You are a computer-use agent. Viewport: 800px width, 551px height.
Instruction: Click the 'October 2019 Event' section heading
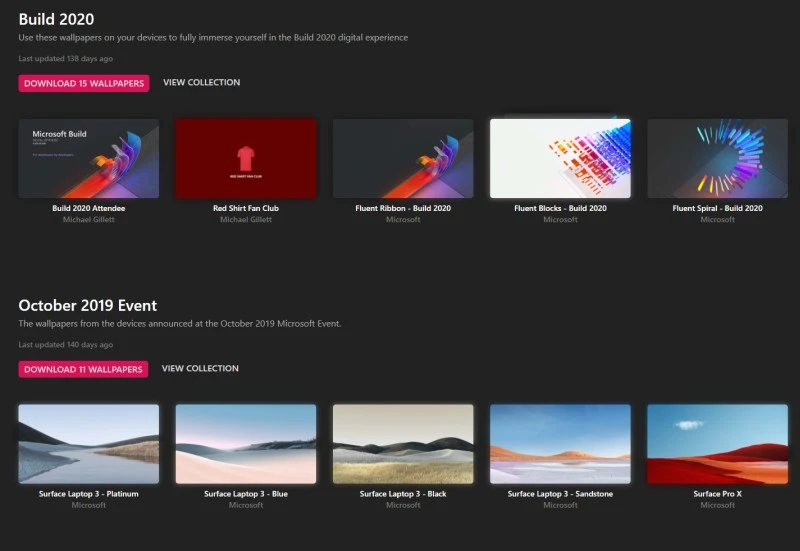(88, 306)
